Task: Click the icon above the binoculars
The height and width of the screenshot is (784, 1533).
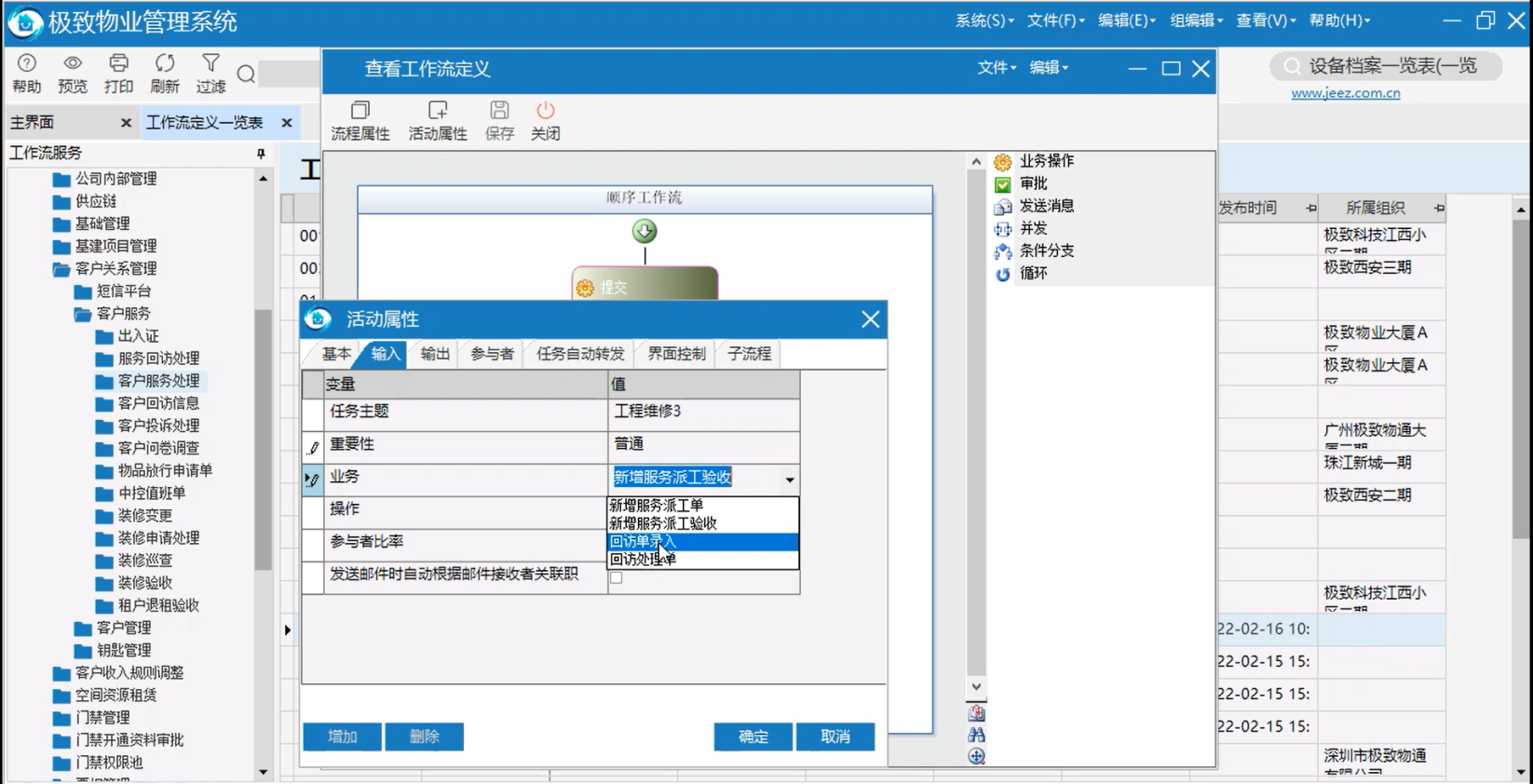Action: coord(976,712)
